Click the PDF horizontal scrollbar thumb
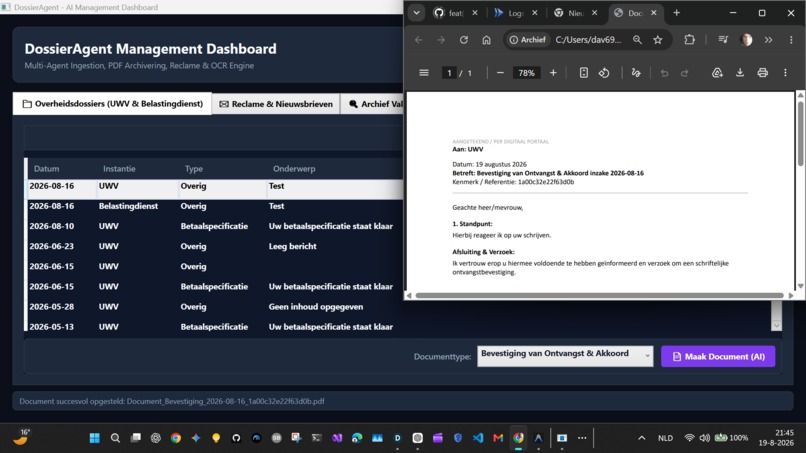806x453 pixels. (x=599, y=295)
